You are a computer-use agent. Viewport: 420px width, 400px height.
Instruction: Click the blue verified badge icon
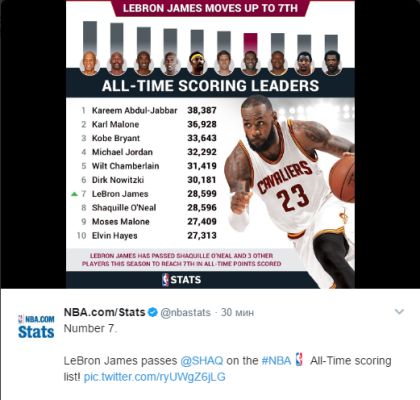(x=152, y=312)
